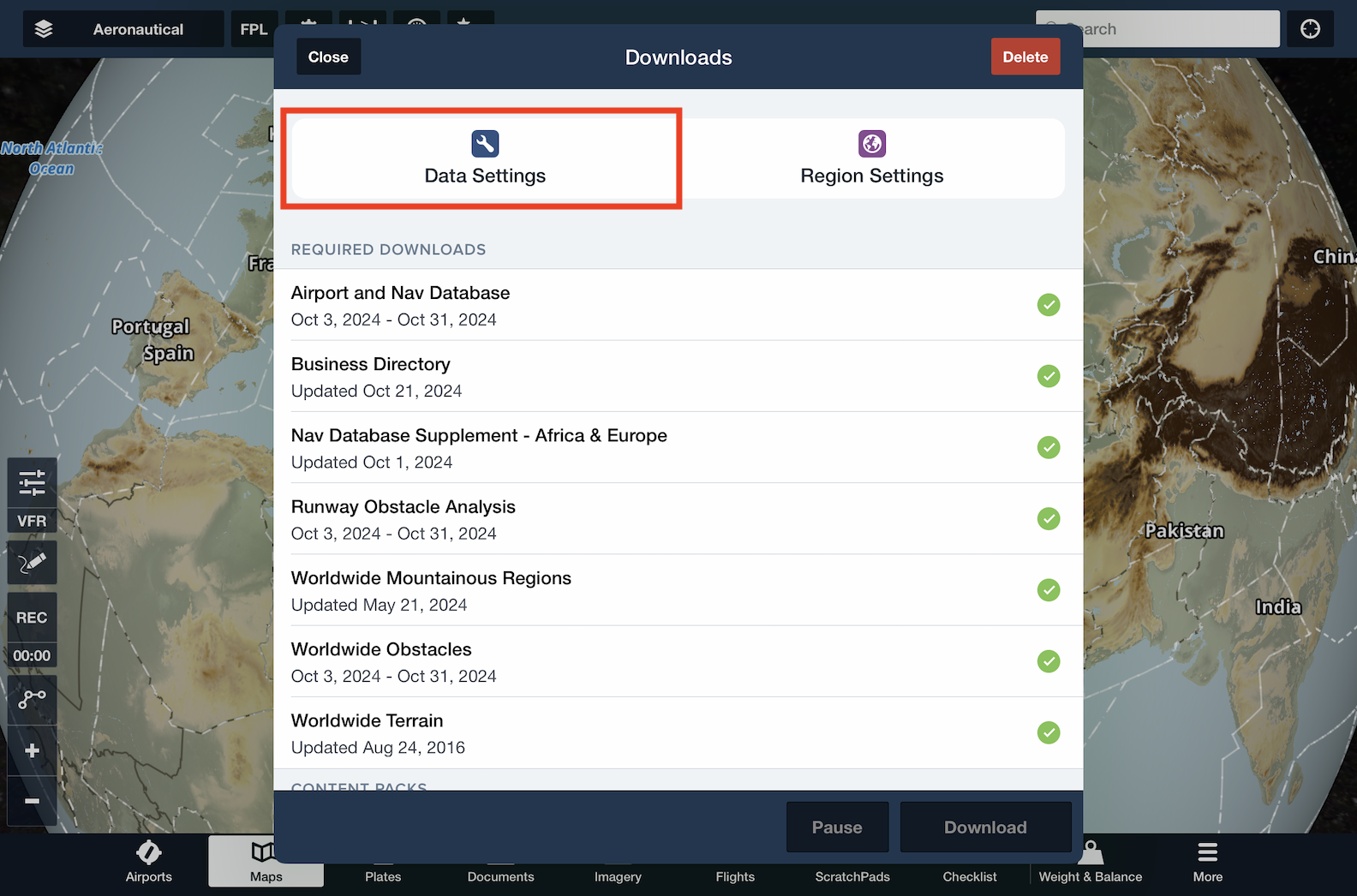Toggle VFR flight rules button

click(x=33, y=521)
